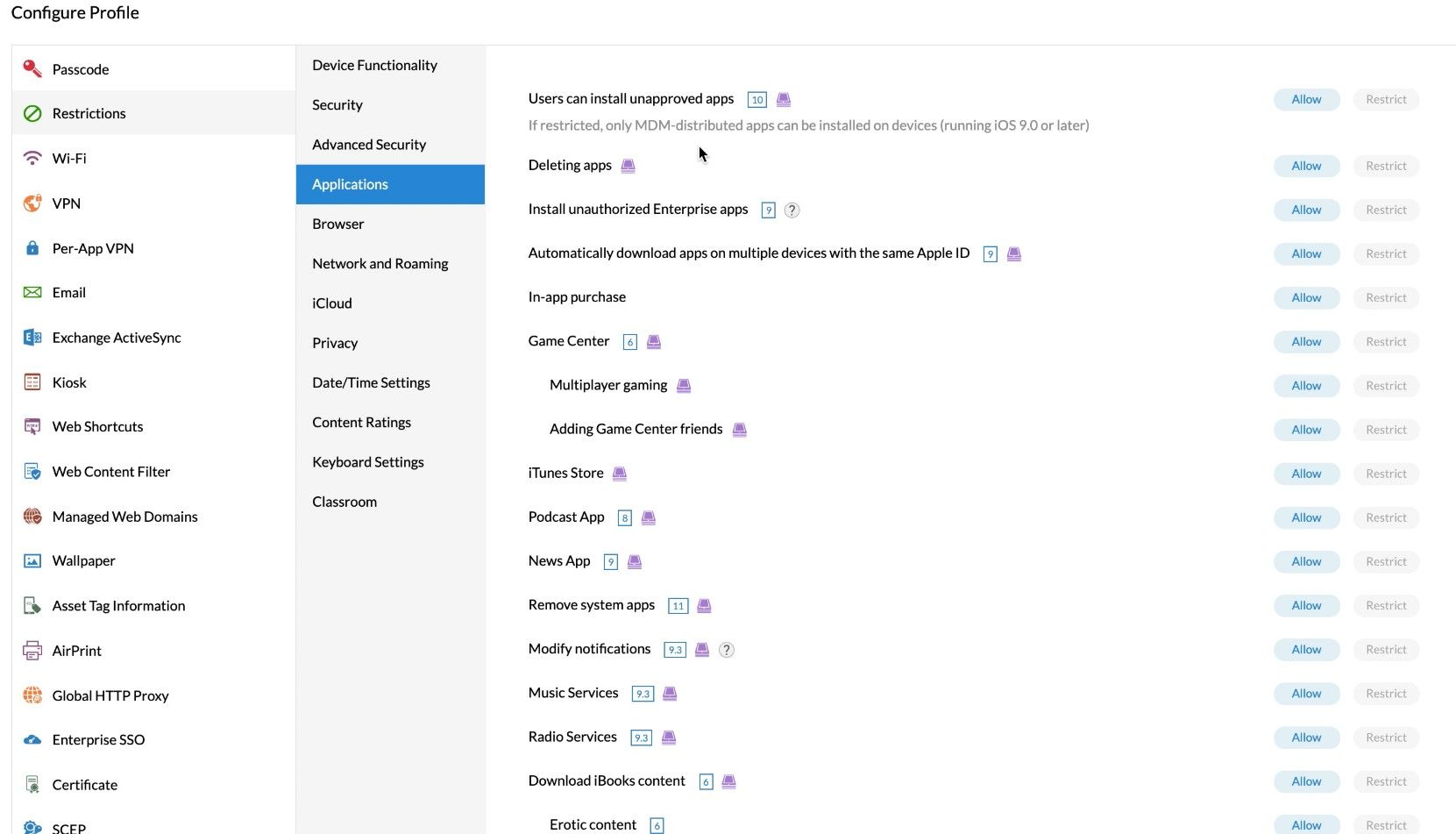The width and height of the screenshot is (1456, 834).
Task: Open Security restrictions section
Action: (391, 104)
